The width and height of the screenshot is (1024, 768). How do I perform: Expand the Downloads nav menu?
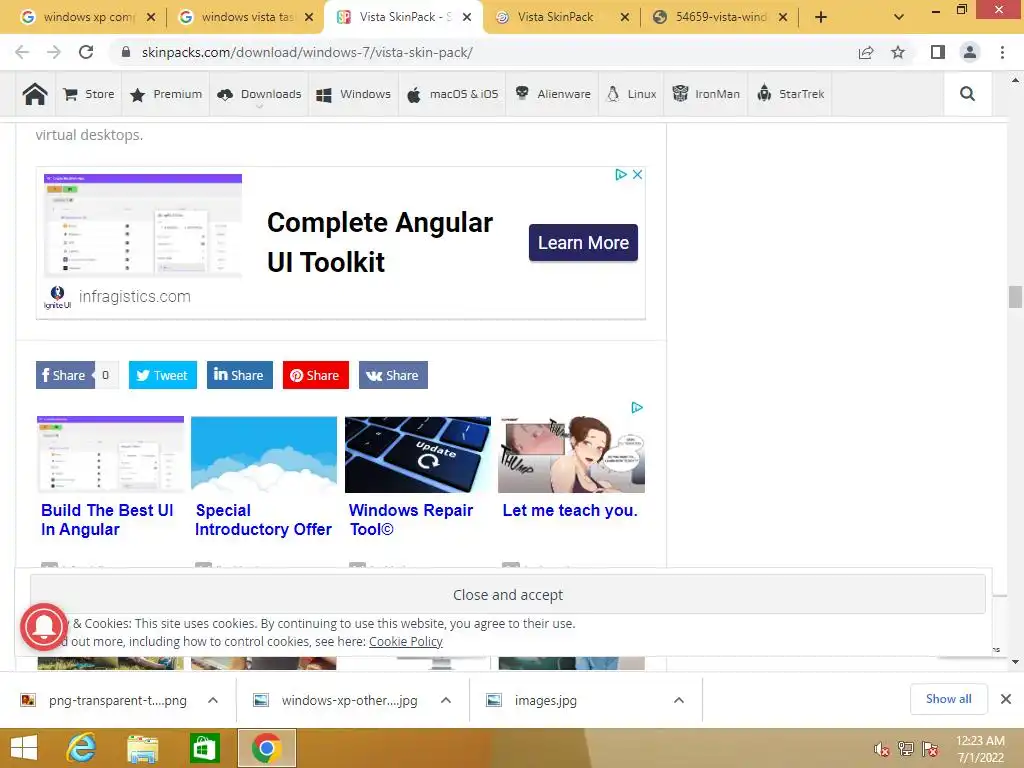pyautogui.click(x=259, y=94)
